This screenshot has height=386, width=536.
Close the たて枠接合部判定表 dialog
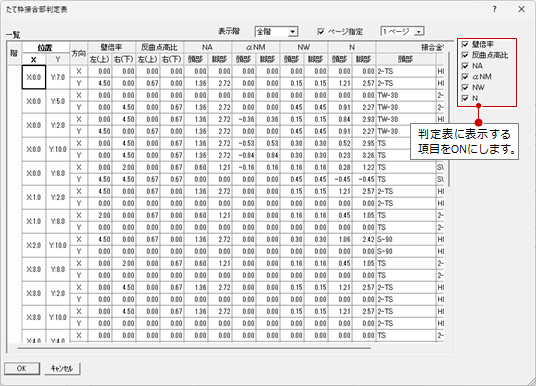click(521, 9)
